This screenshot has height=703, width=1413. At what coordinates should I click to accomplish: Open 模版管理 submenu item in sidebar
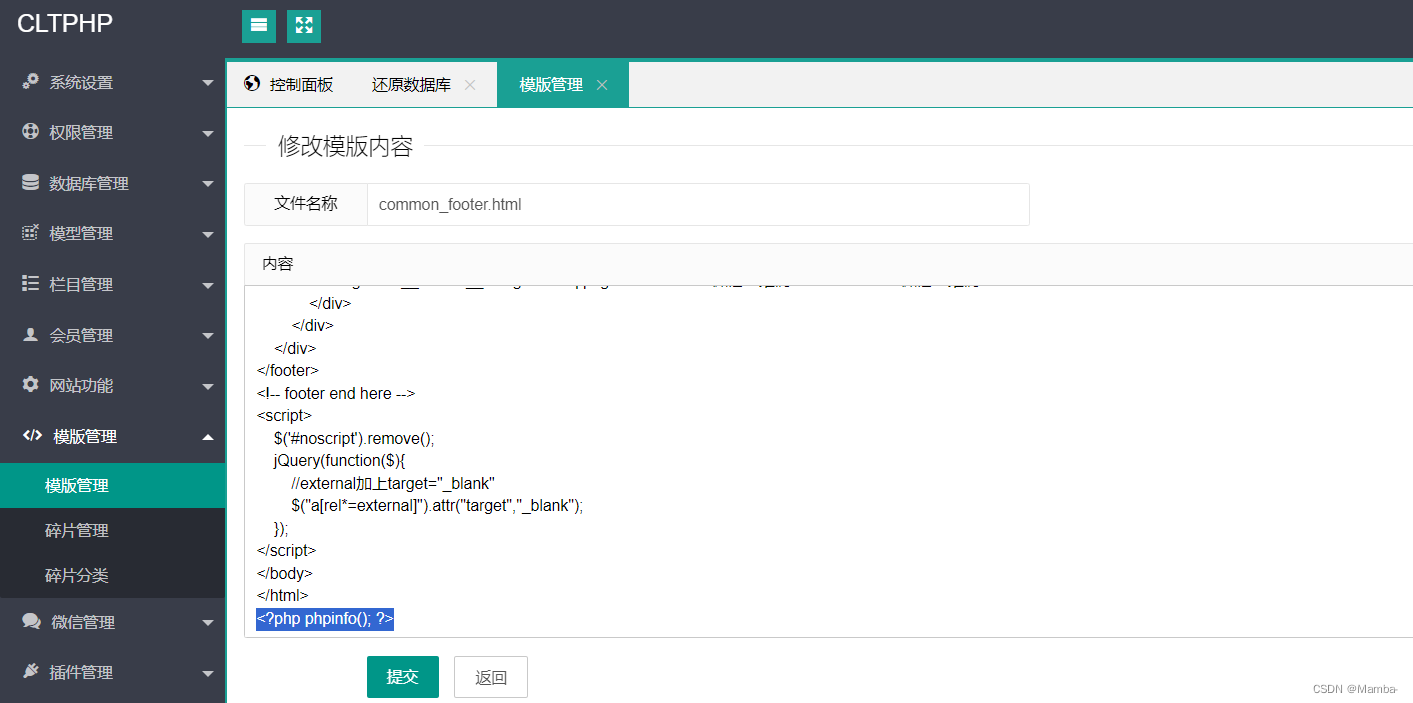pyautogui.click(x=112, y=485)
